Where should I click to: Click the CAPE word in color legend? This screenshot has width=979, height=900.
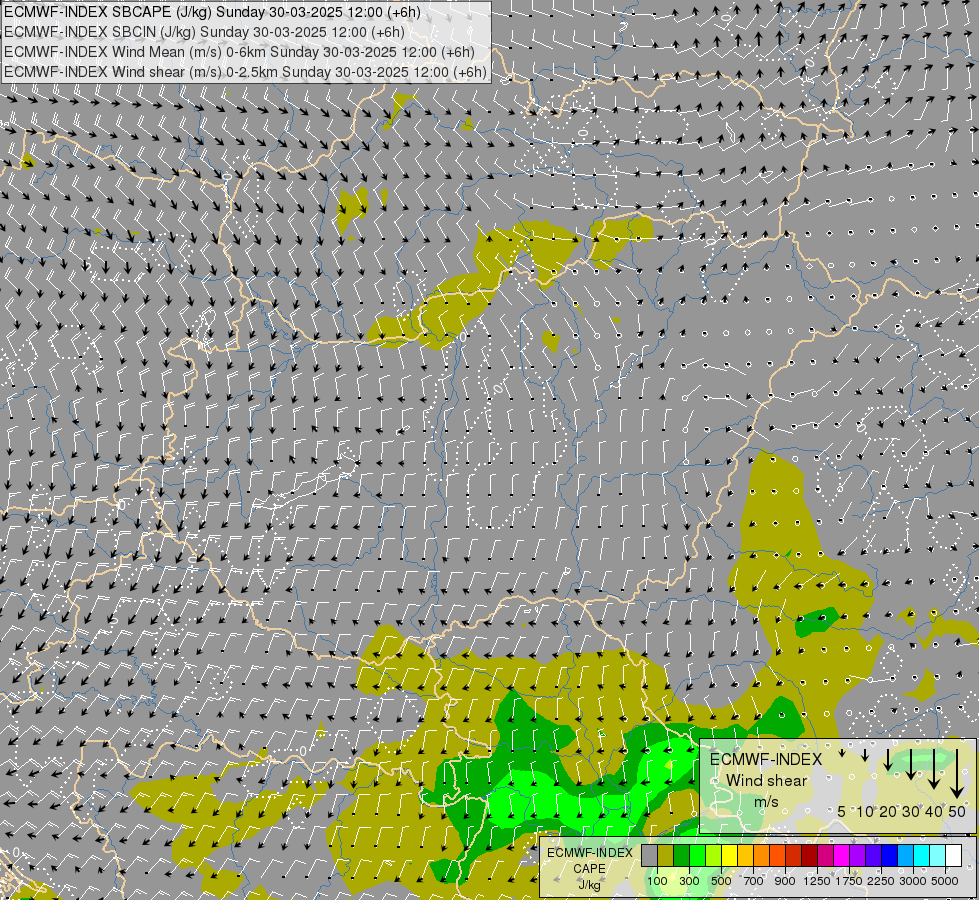[x=589, y=869]
